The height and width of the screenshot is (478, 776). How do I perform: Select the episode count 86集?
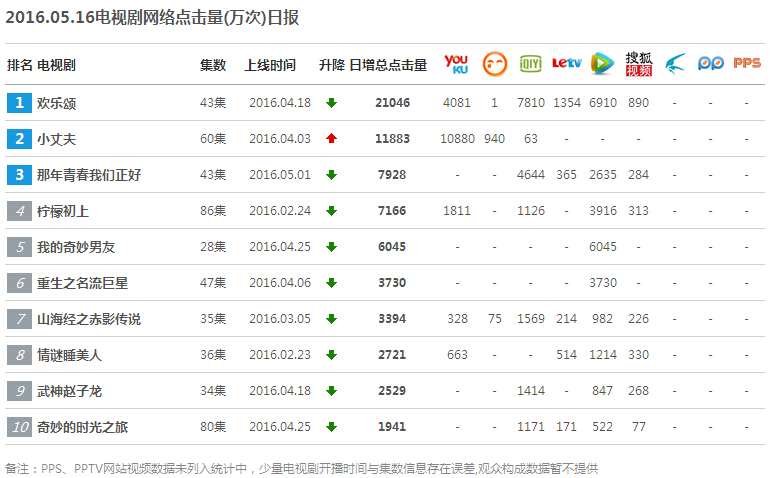(213, 211)
